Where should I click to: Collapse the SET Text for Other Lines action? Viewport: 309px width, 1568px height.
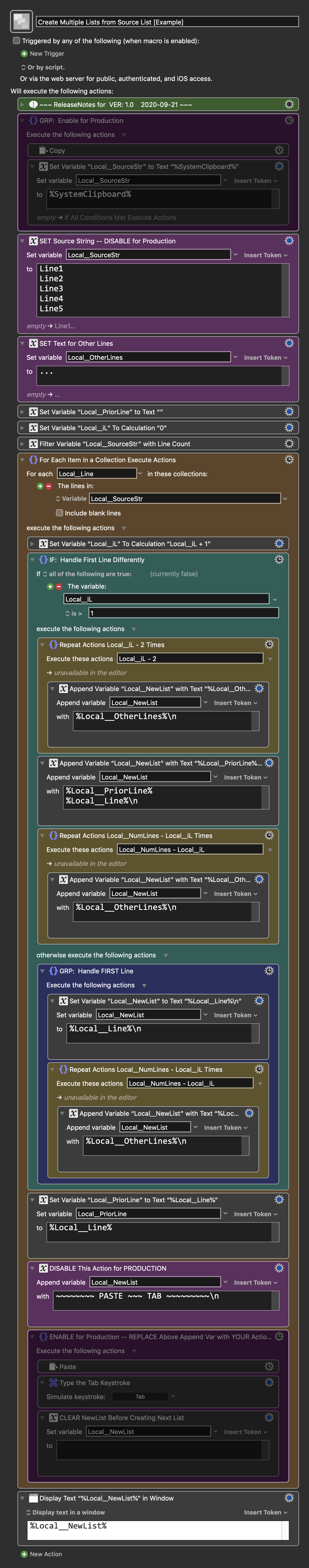[x=22, y=343]
